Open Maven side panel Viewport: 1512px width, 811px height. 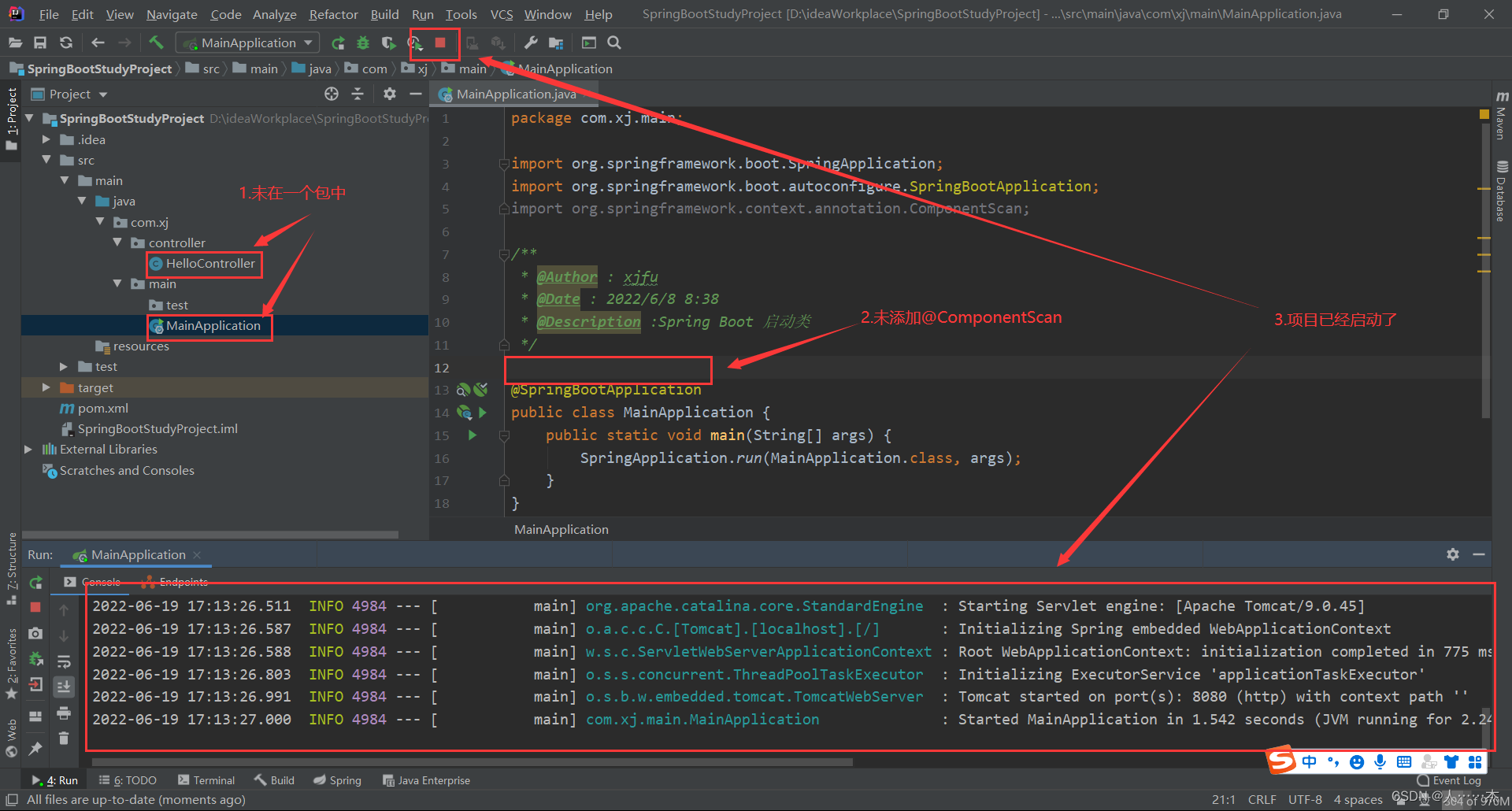pos(1502,115)
